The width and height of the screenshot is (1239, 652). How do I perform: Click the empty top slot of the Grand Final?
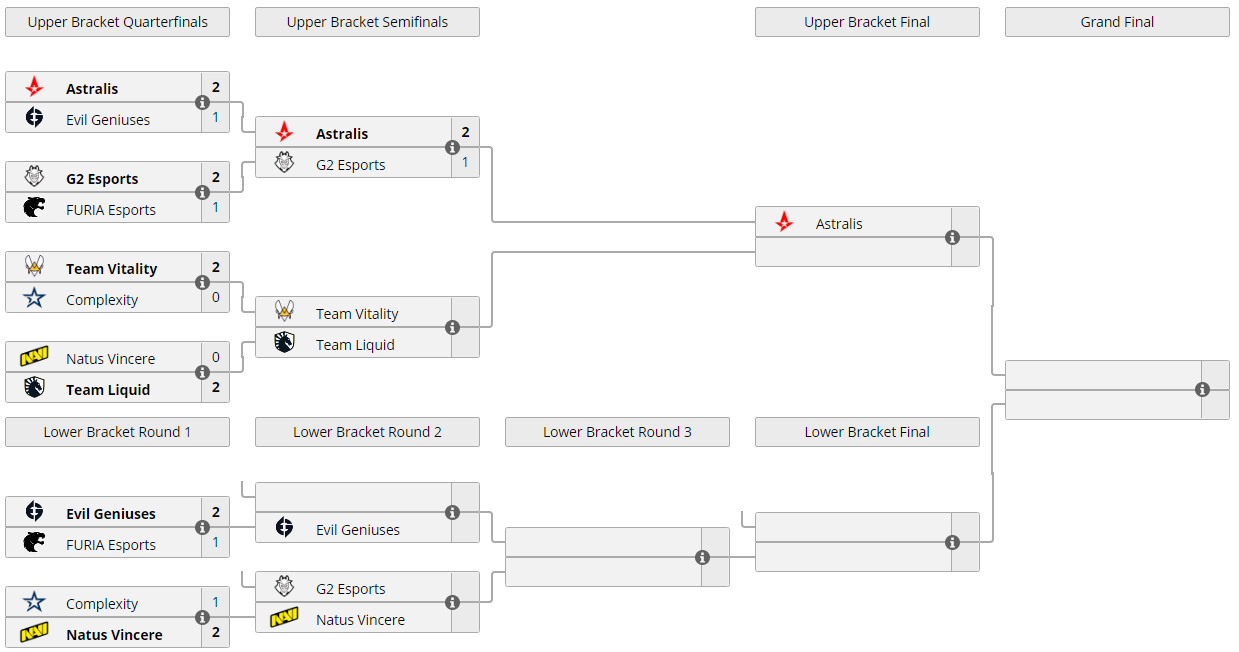pos(1100,375)
